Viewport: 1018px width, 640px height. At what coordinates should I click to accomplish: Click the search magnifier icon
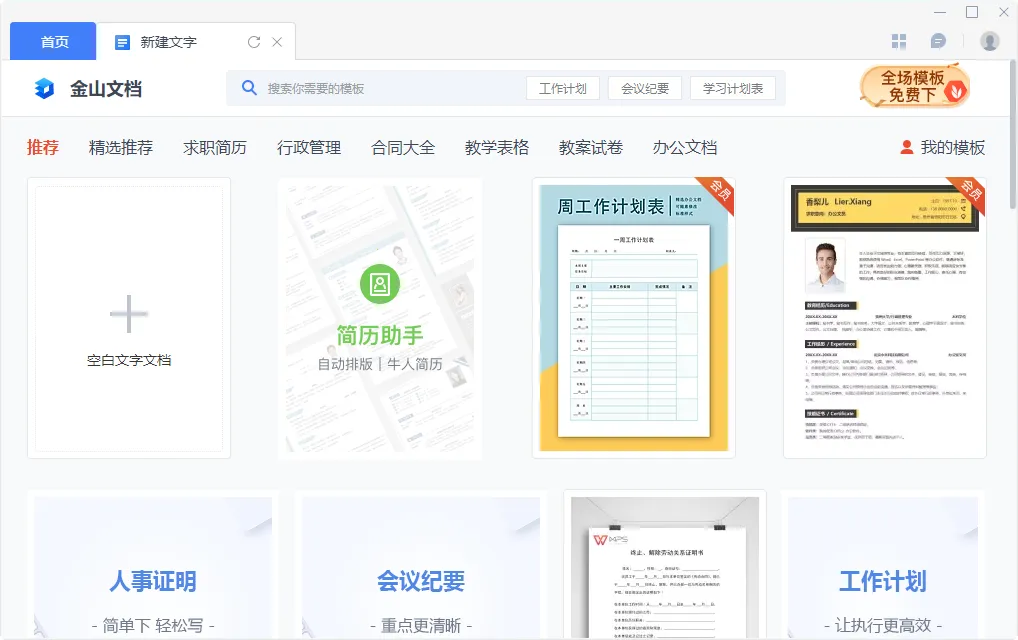click(x=249, y=88)
